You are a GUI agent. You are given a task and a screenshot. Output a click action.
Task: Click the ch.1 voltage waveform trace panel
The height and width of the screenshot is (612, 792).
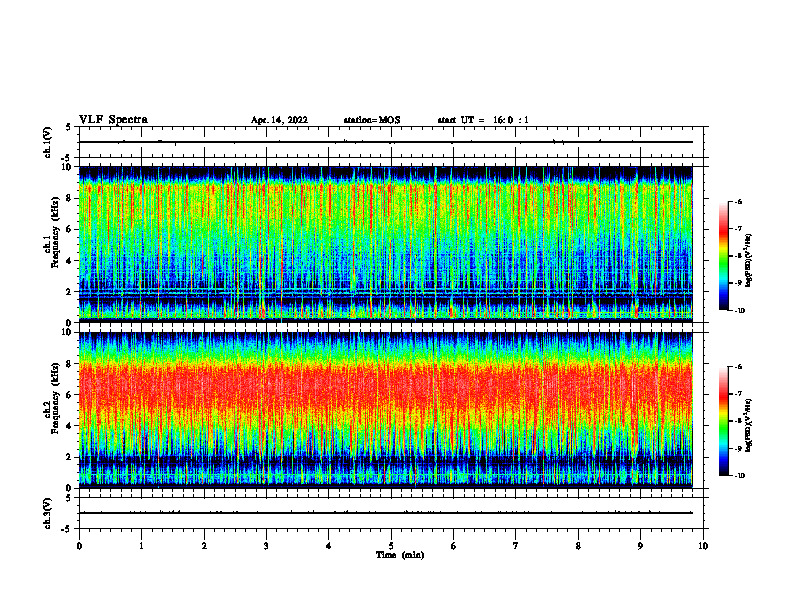pos(391,142)
